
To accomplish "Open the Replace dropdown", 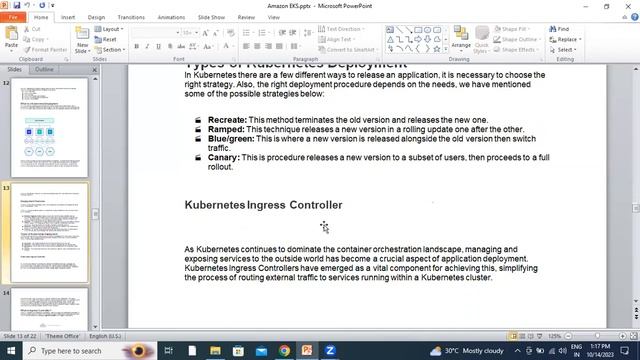I will 565,39.
